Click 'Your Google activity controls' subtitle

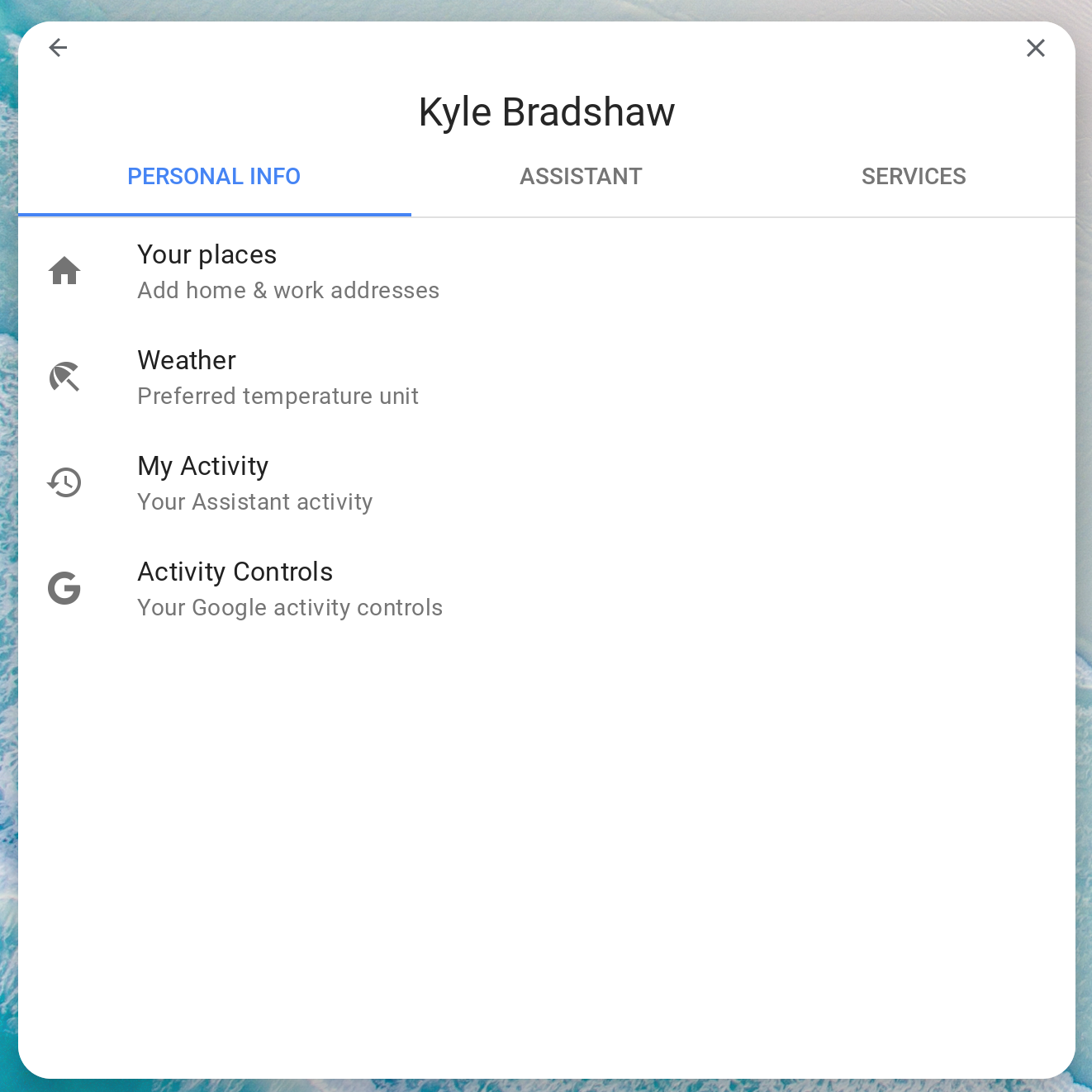pos(290,608)
